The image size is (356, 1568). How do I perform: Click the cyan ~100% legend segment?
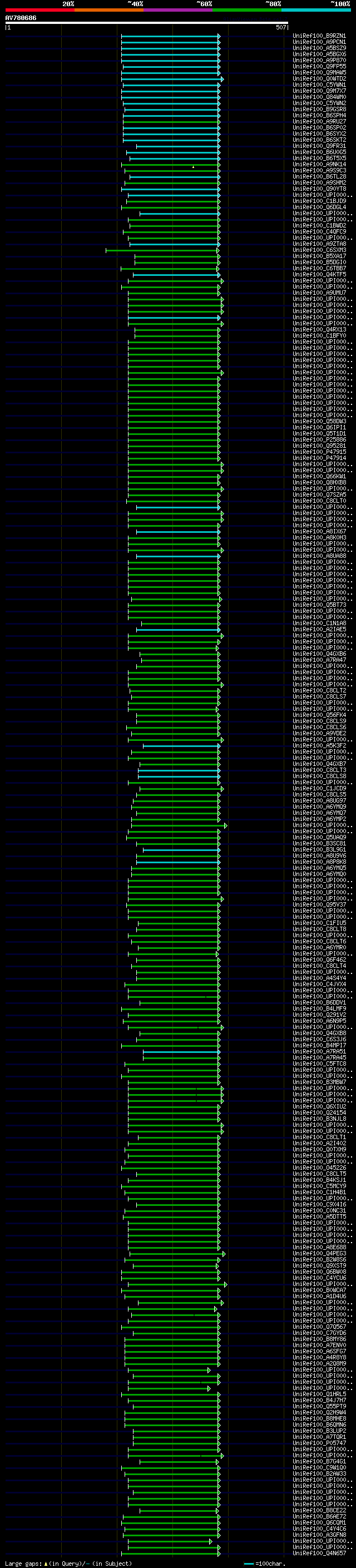[316, 10]
